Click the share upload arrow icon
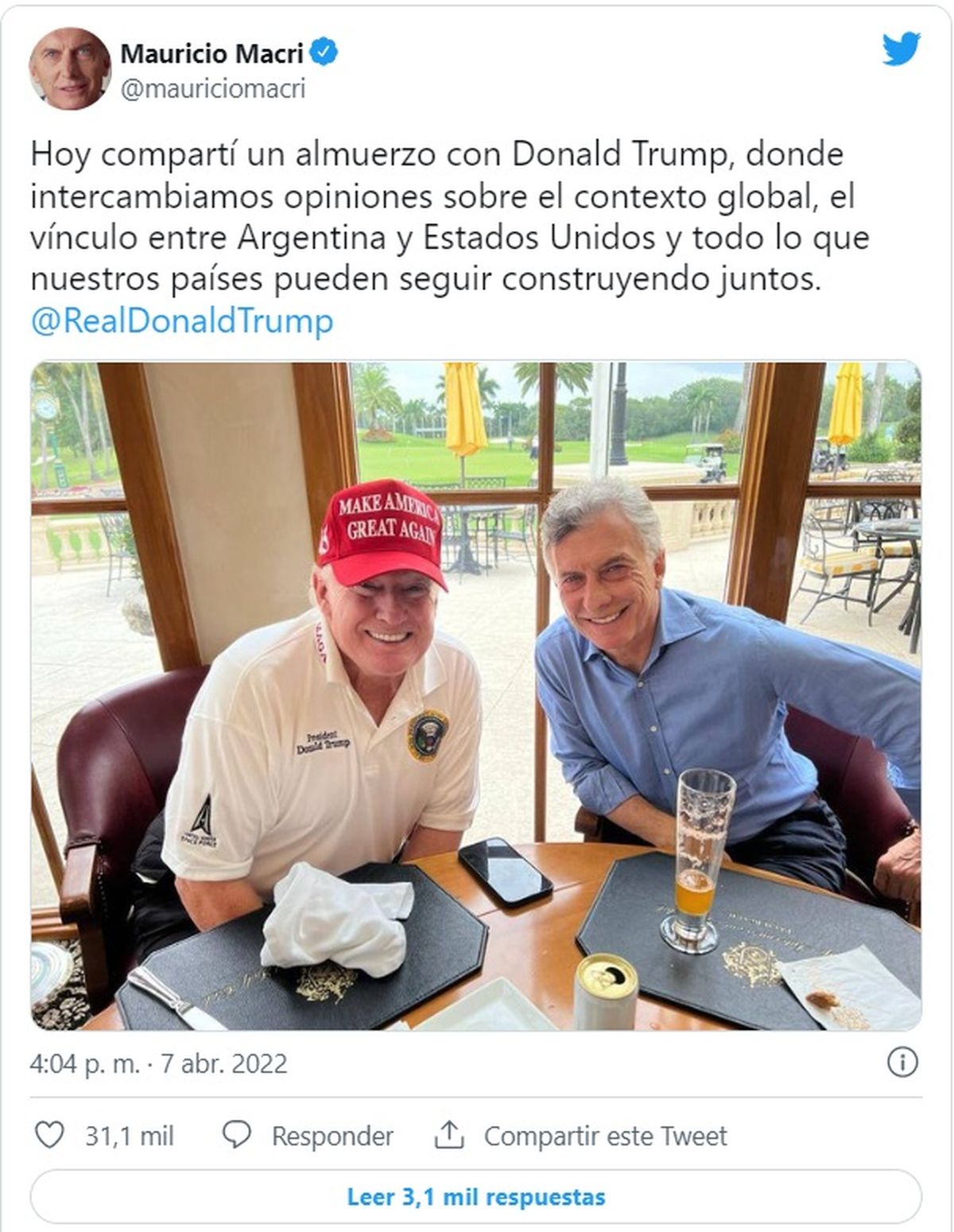This screenshot has height=1232, width=954. click(x=449, y=1135)
